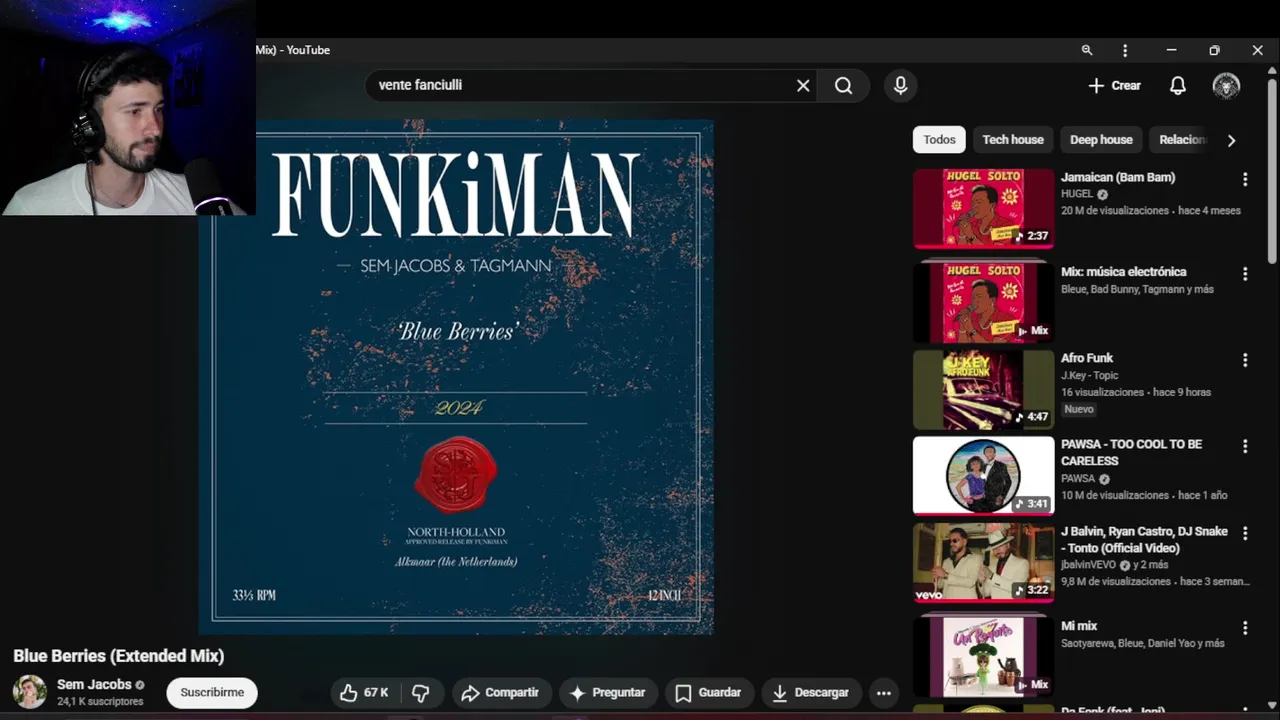Viewport: 1280px width, 720px height.
Task: Open the Sem Jacobs channel avatar
Action: (29, 692)
